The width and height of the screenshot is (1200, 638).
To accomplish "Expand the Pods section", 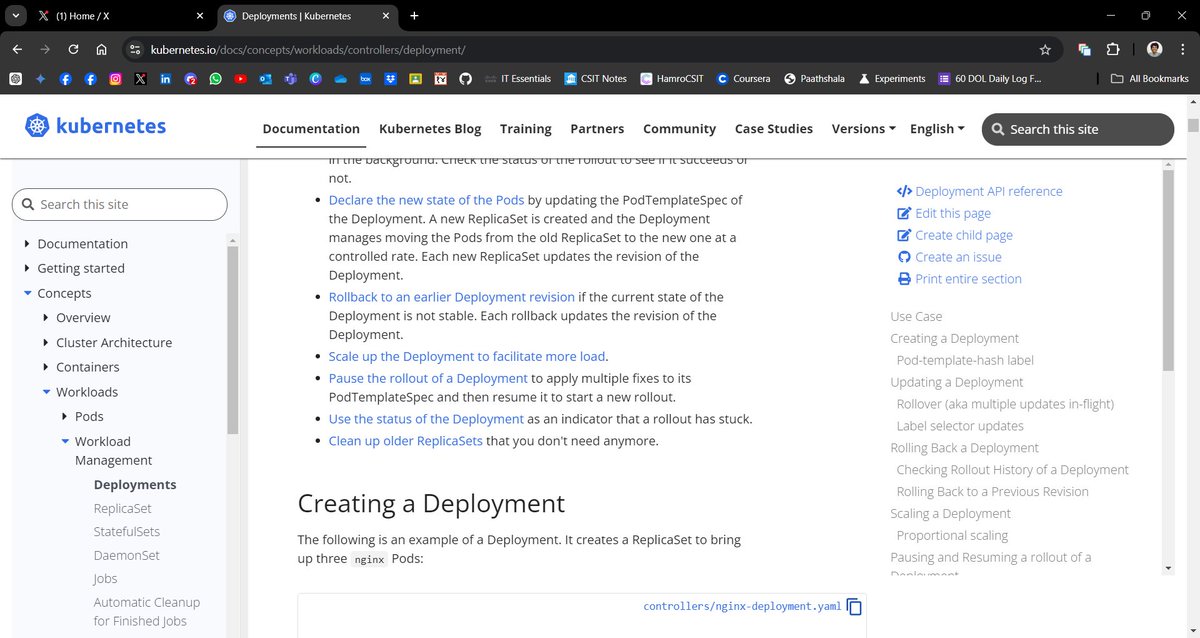I will [x=65, y=416].
